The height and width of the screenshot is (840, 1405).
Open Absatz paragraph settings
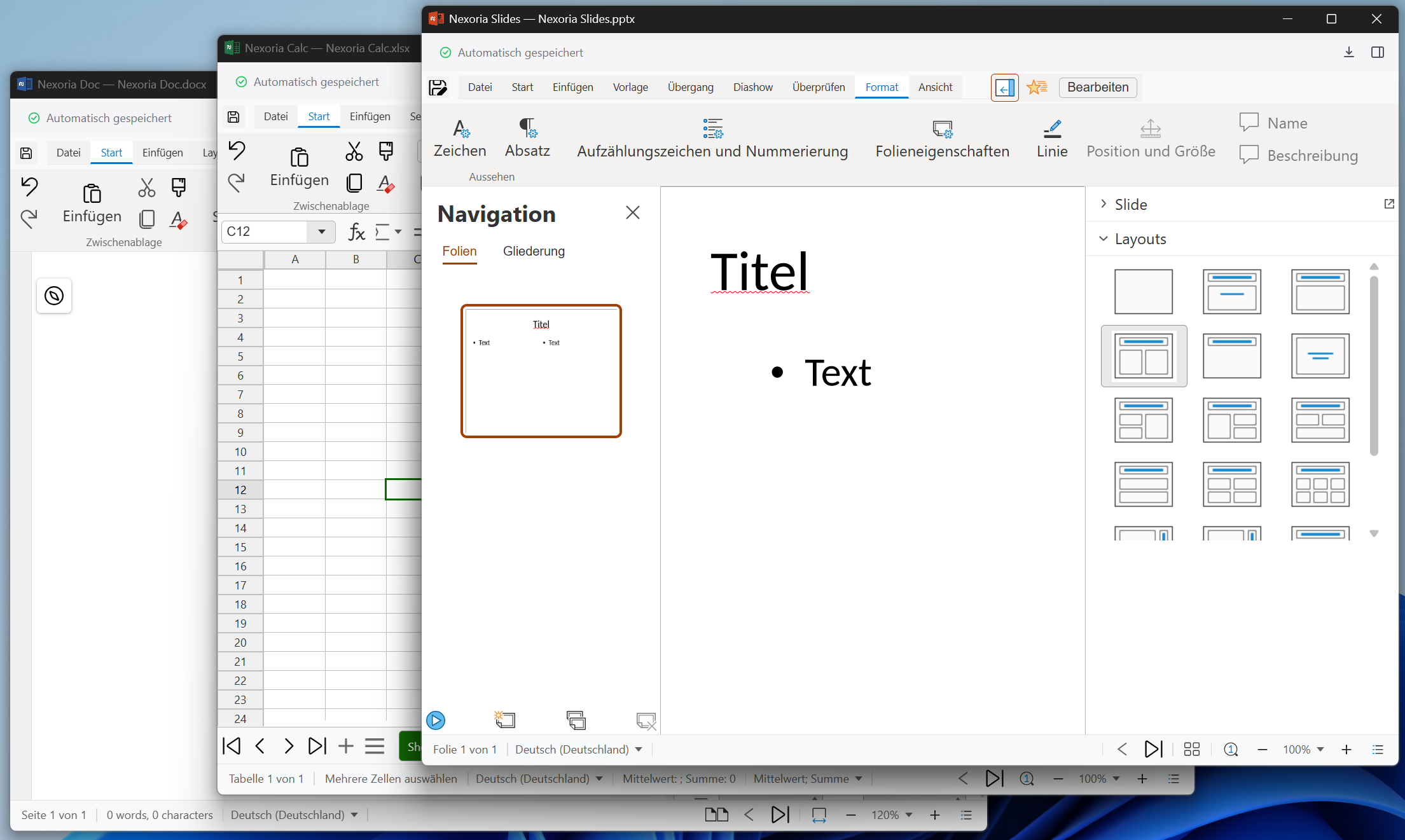pos(527,138)
